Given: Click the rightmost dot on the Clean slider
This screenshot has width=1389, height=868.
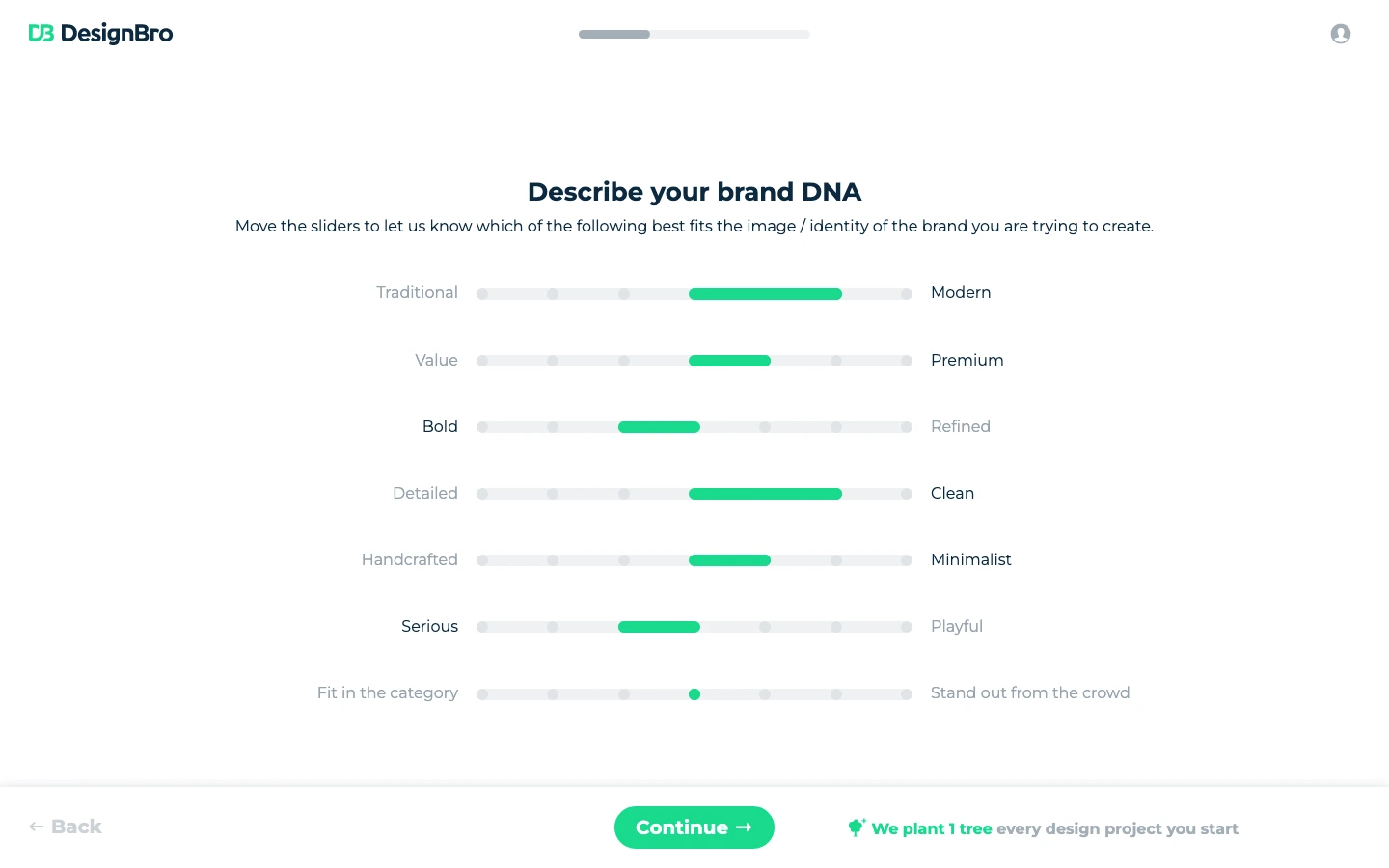Looking at the screenshot, I should (906, 493).
